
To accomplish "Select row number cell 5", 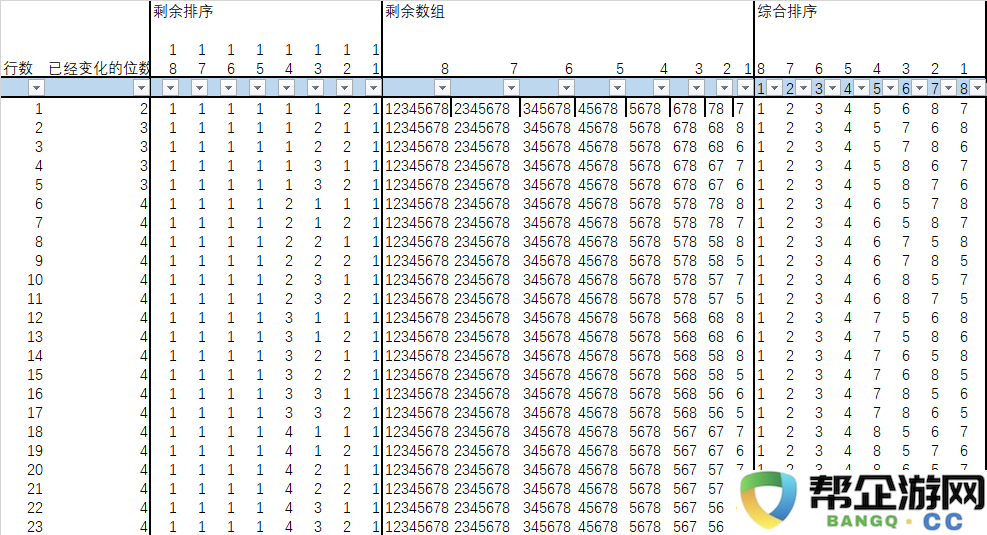I will [x=38, y=185].
